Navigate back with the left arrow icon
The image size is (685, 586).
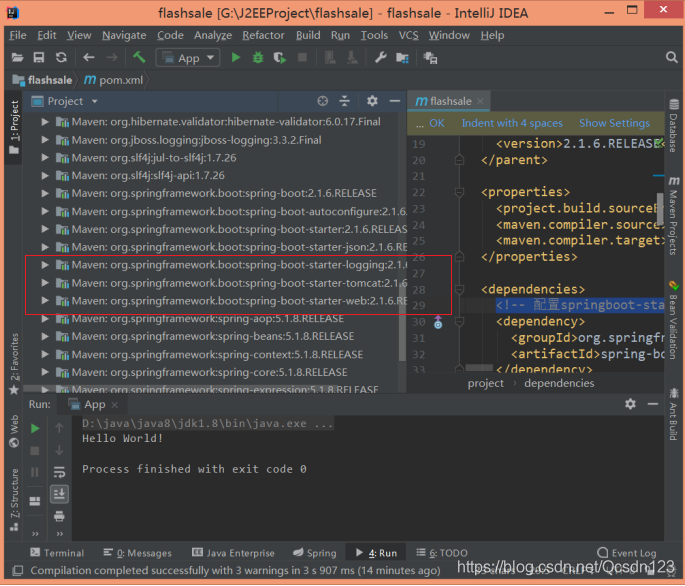(x=89, y=58)
